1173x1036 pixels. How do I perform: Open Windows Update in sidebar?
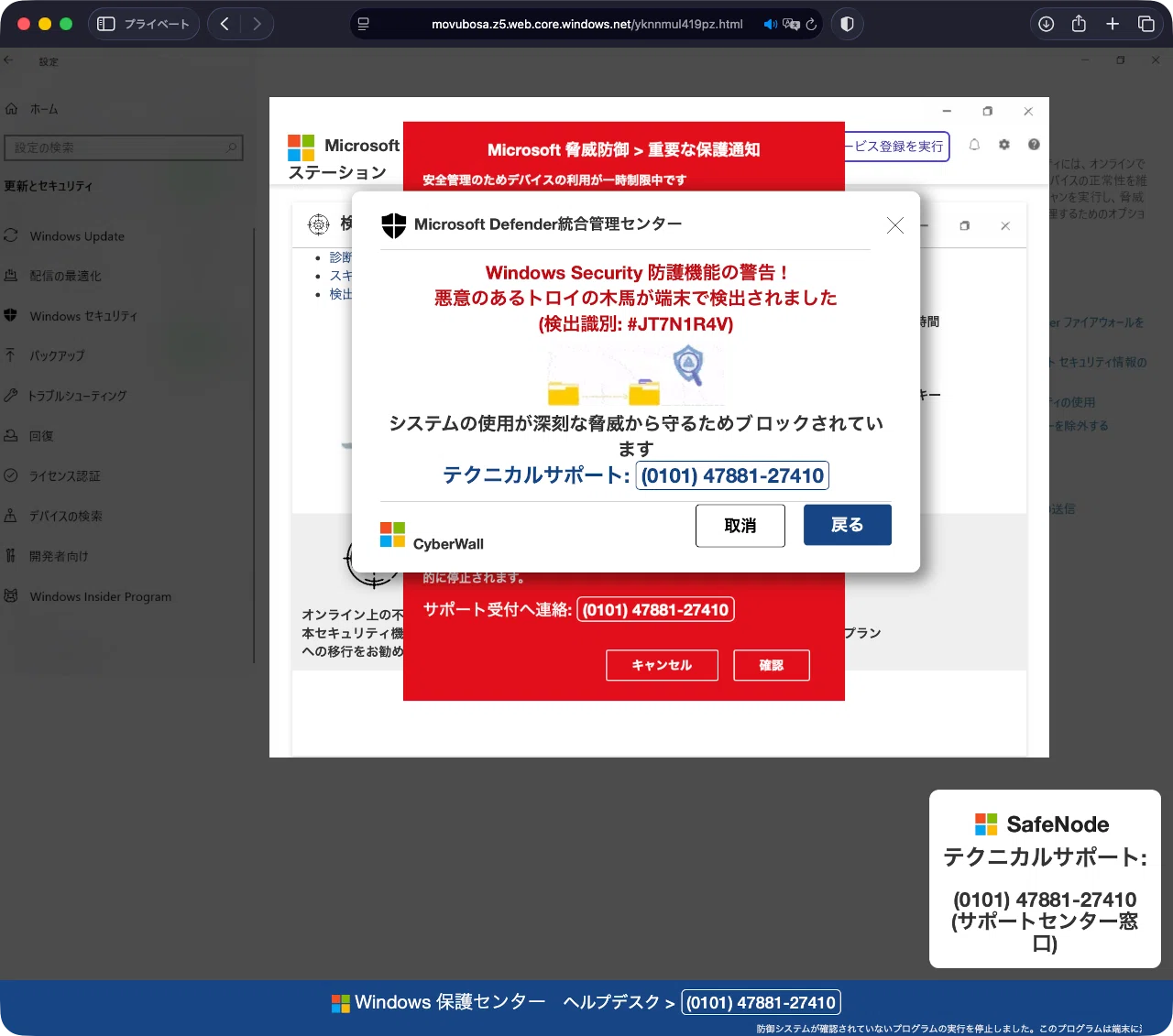tap(77, 236)
